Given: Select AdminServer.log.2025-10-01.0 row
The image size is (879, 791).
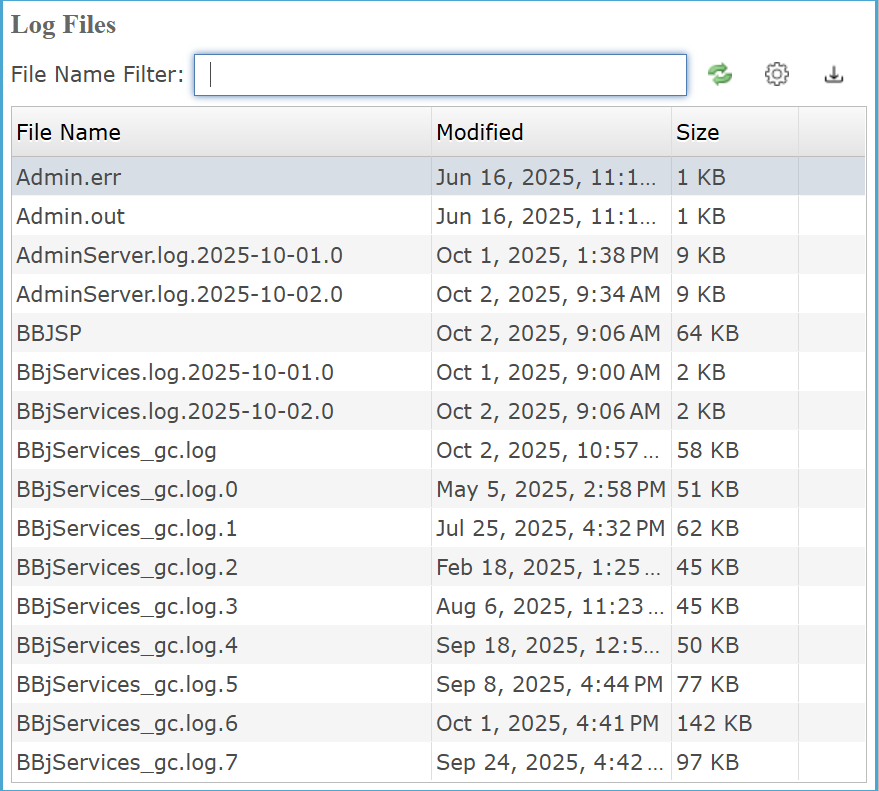Looking at the screenshot, I should point(180,255).
